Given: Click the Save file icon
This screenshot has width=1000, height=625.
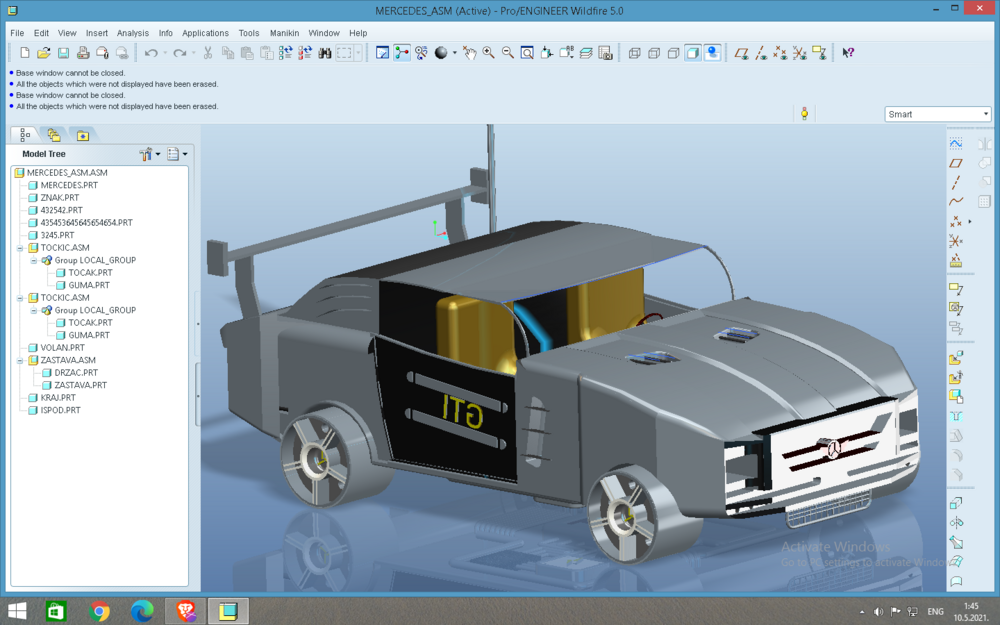Looking at the screenshot, I should (x=63, y=53).
